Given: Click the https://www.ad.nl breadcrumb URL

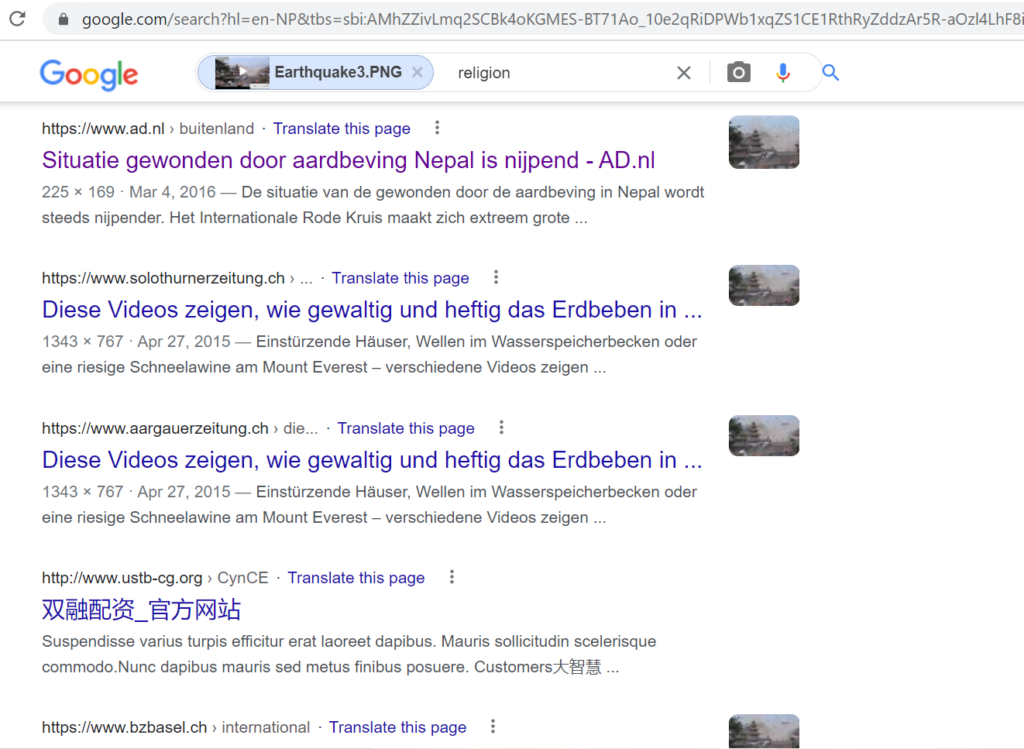Looking at the screenshot, I should [103, 129].
